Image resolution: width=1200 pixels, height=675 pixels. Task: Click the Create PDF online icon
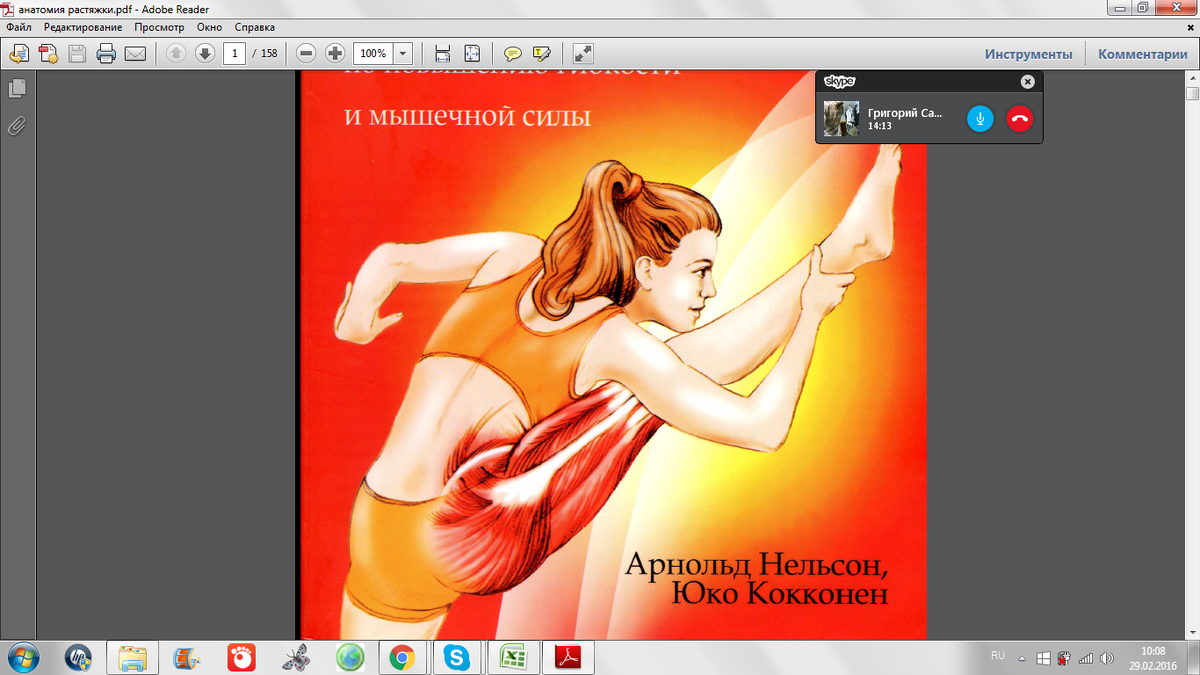(47, 53)
